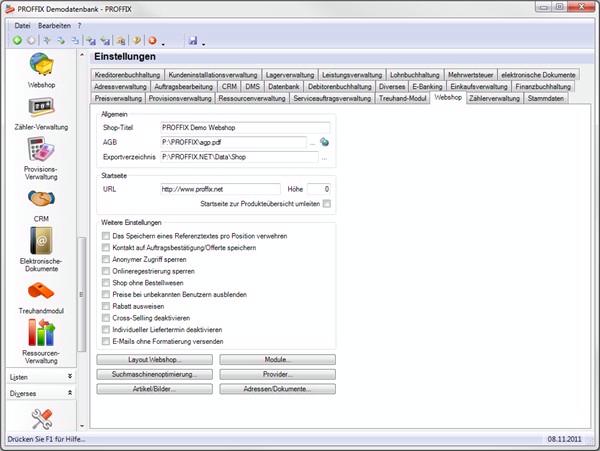Open the elektronische Dokumente tab
The width and height of the screenshot is (600, 451).
pos(538,75)
